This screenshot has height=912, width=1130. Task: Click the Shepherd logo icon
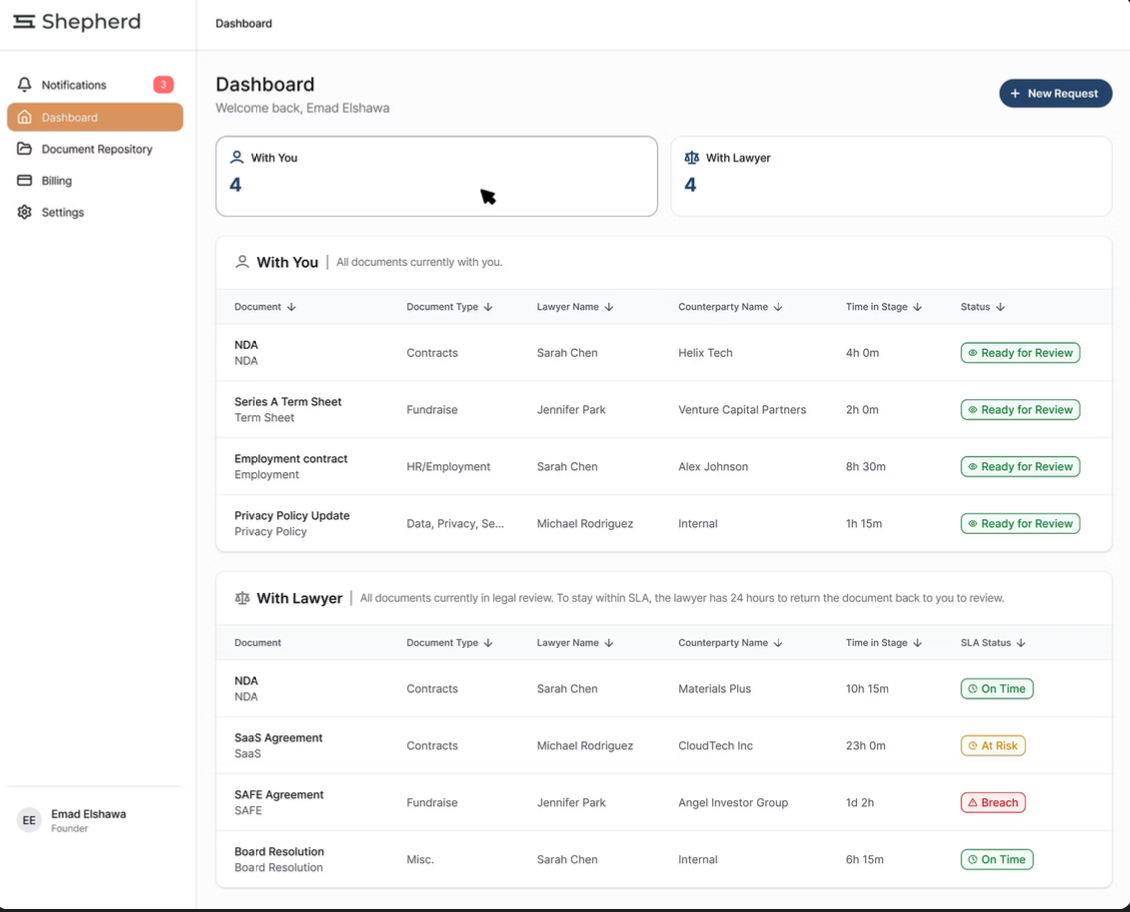pyautogui.click(x=24, y=22)
